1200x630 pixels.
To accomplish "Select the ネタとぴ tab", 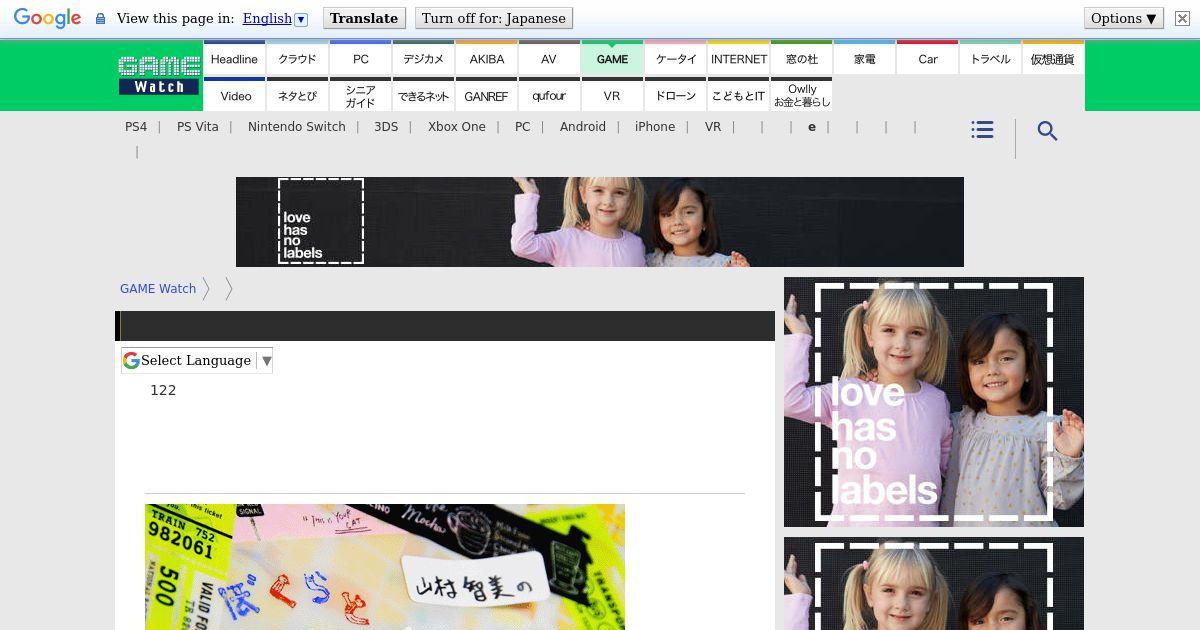I will pyautogui.click(x=297, y=95).
